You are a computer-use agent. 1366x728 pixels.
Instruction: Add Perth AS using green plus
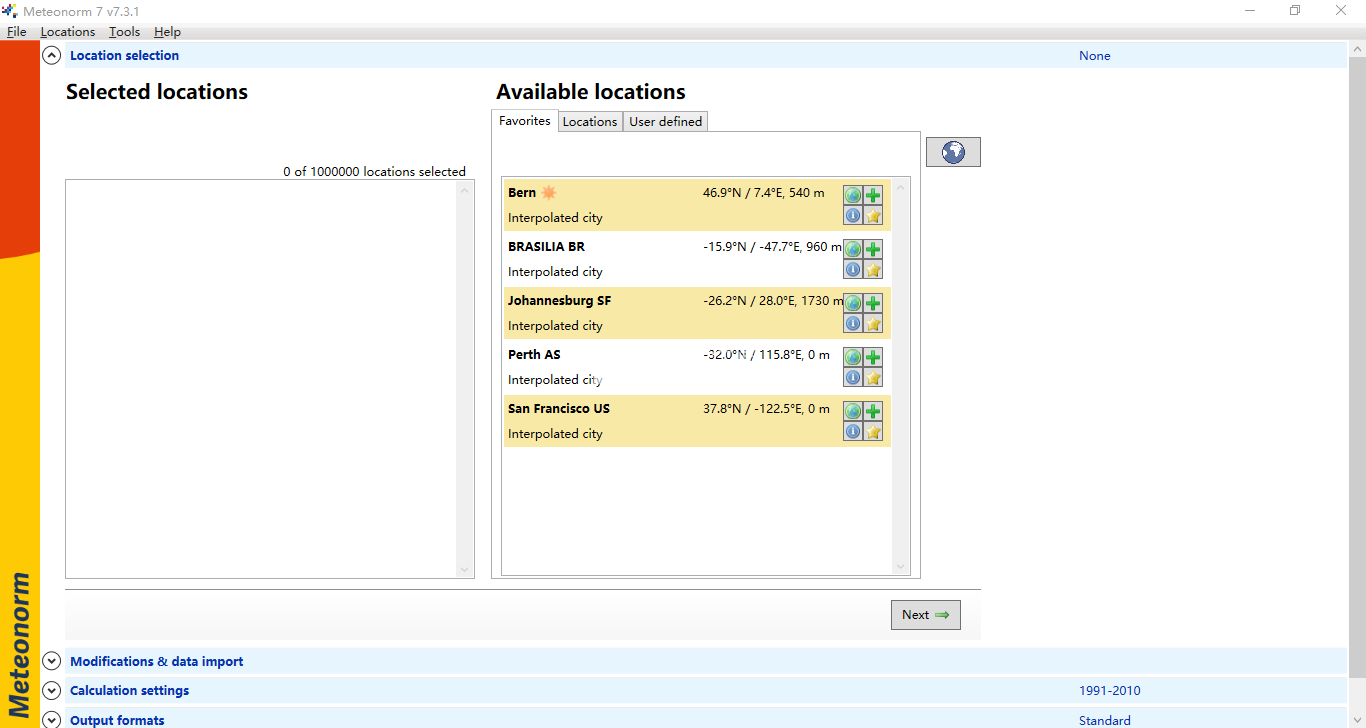point(873,357)
